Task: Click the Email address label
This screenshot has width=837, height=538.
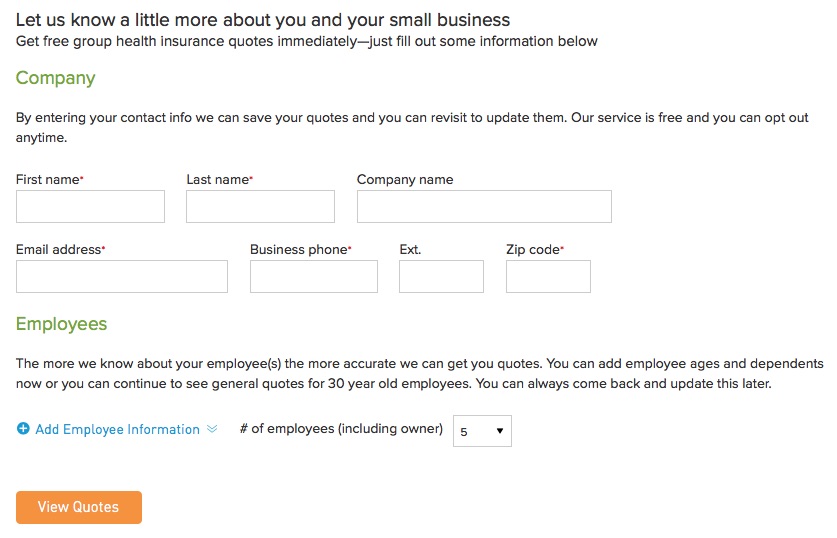Action: click(x=60, y=249)
